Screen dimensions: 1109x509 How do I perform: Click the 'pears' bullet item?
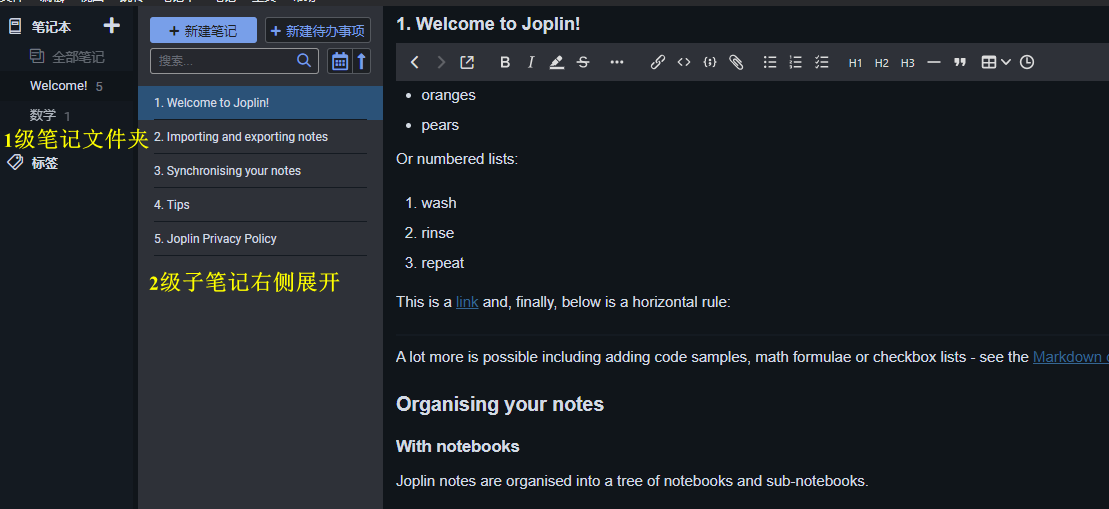point(440,125)
